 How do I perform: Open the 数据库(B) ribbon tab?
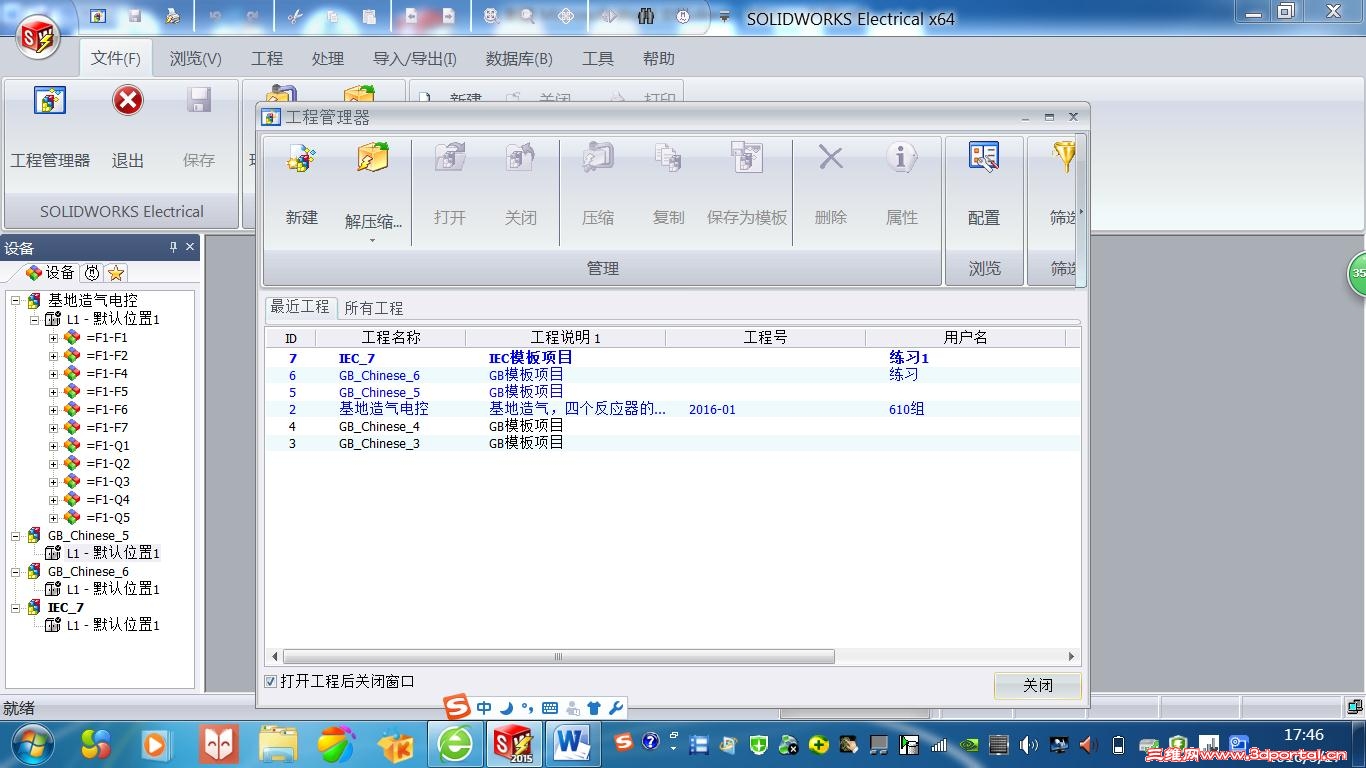tap(519, 59)
